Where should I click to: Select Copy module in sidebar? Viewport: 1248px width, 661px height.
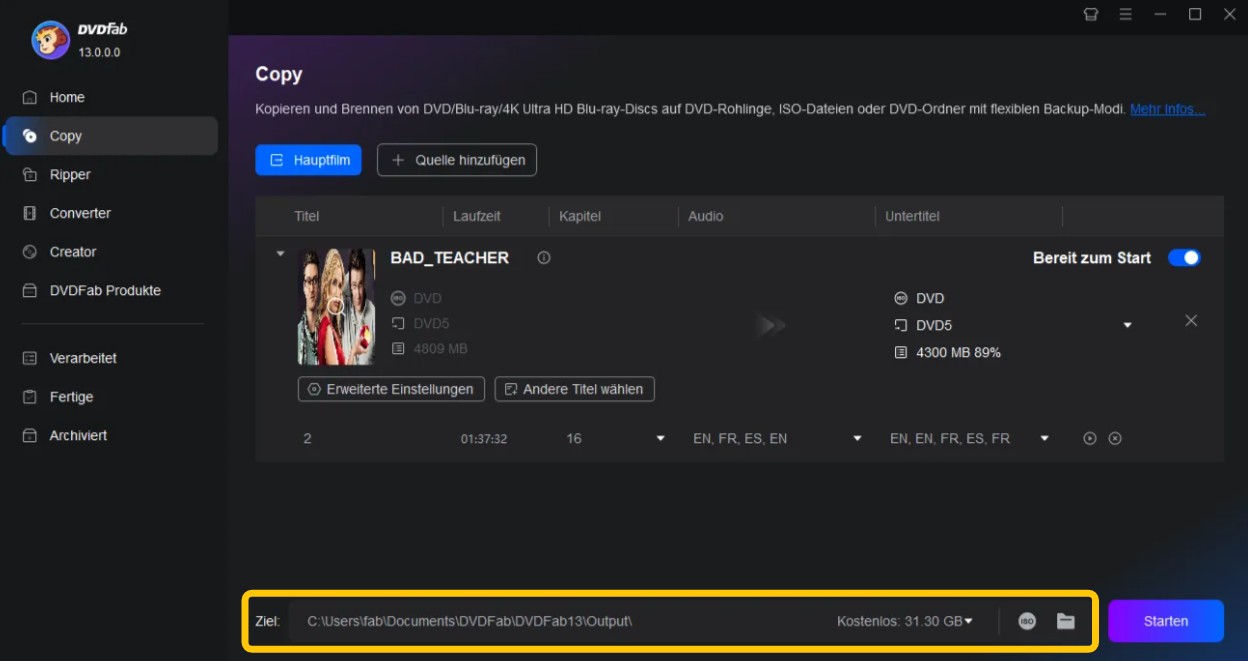pyautogui.click(x=110, y=136)
